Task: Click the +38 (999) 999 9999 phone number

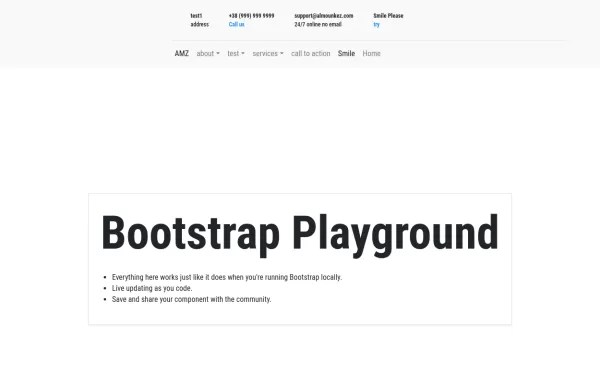Action: 251,16
